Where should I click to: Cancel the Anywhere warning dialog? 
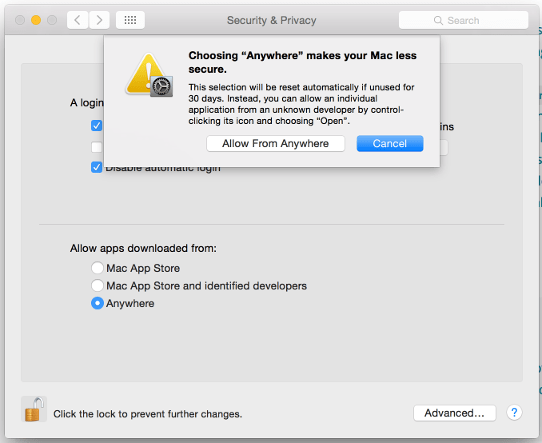coord(390,143)
